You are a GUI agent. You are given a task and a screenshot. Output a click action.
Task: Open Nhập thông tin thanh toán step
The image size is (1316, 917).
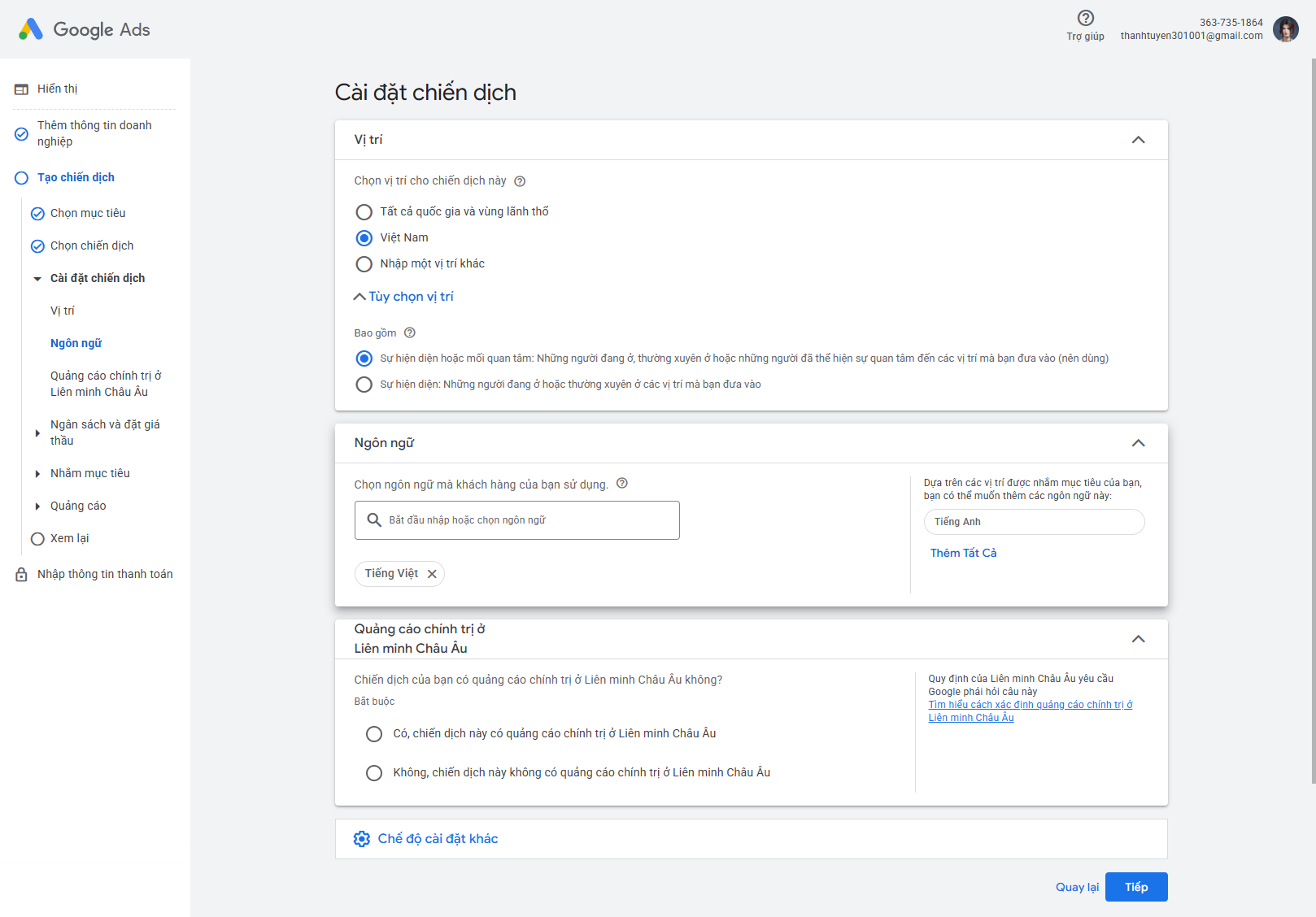click(105, 574)
